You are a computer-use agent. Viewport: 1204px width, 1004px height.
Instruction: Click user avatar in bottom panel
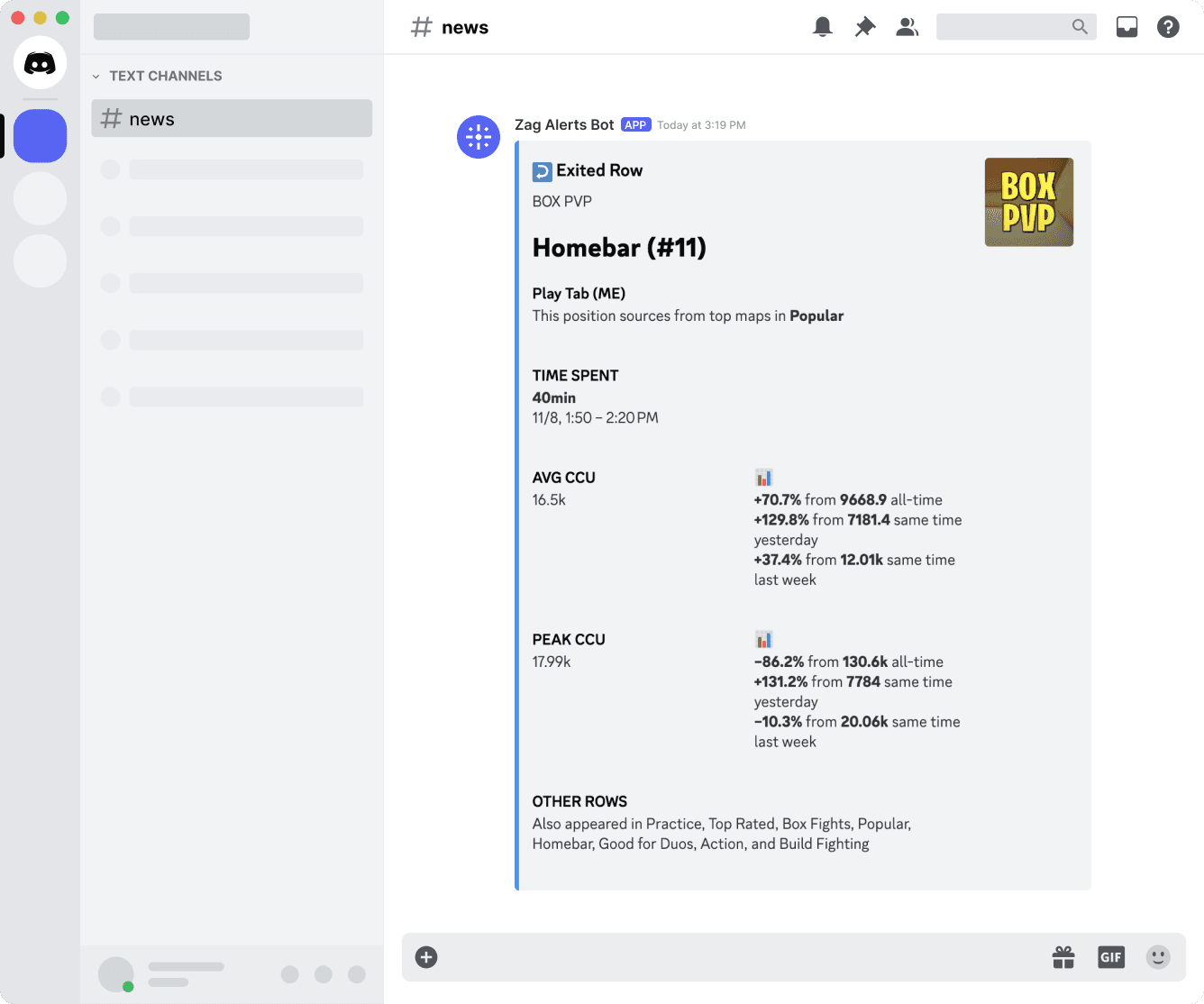coord(115,974)
